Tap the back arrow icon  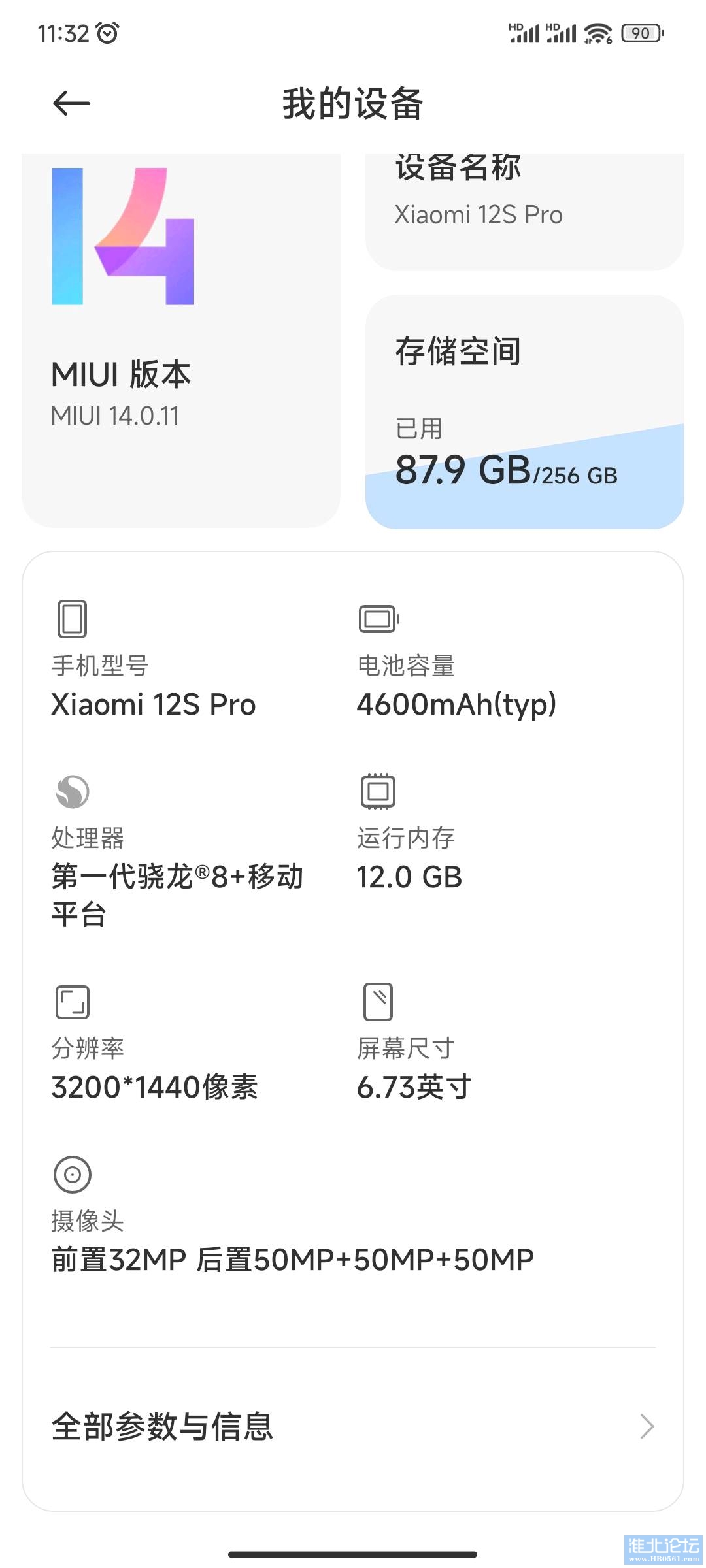71,103
